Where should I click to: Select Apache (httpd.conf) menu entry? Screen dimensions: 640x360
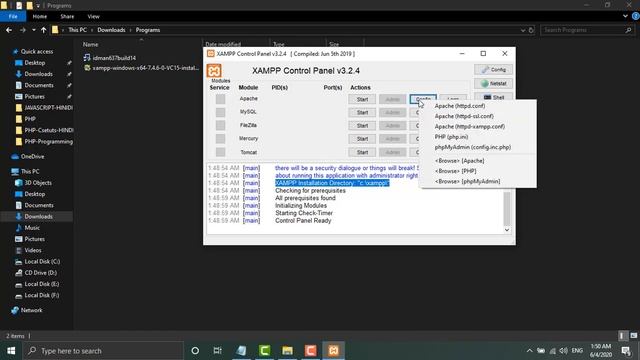[460, 106]
